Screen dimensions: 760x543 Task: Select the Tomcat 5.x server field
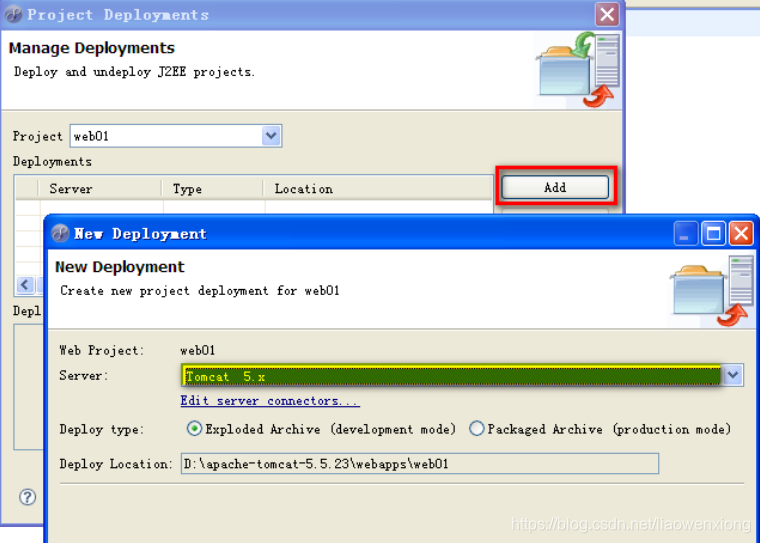click(x=451, y=376)
